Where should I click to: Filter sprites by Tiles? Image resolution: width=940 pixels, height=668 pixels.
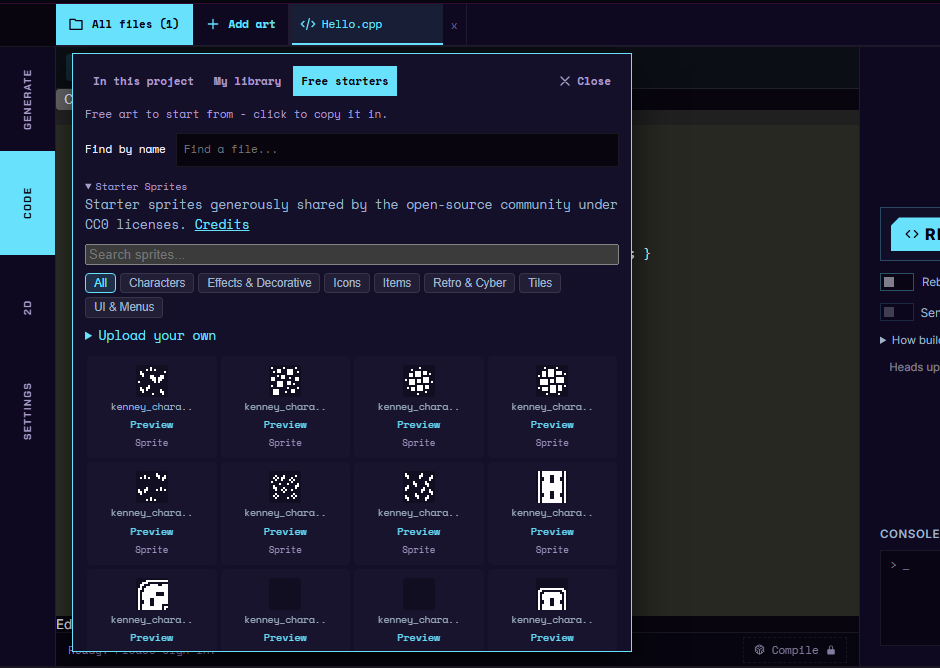pyautogui.click(x=540, y=283)
